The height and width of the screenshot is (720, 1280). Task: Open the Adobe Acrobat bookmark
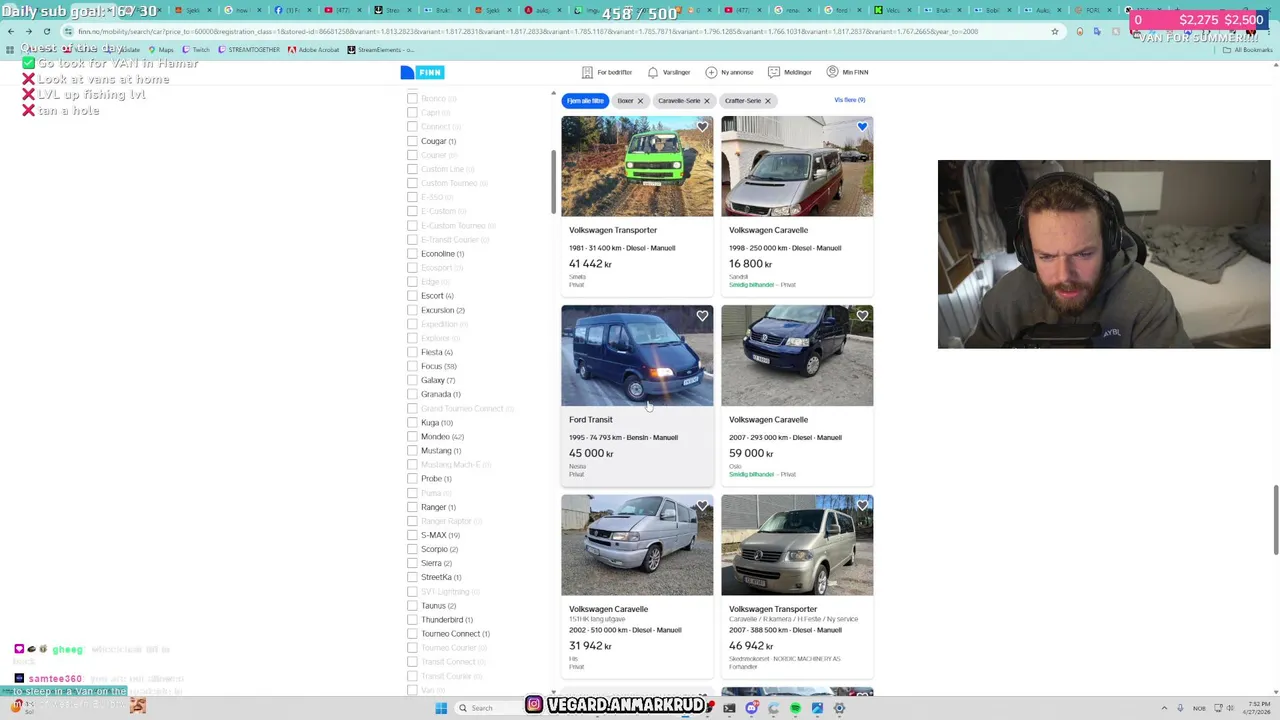click(x=314, y=50)
